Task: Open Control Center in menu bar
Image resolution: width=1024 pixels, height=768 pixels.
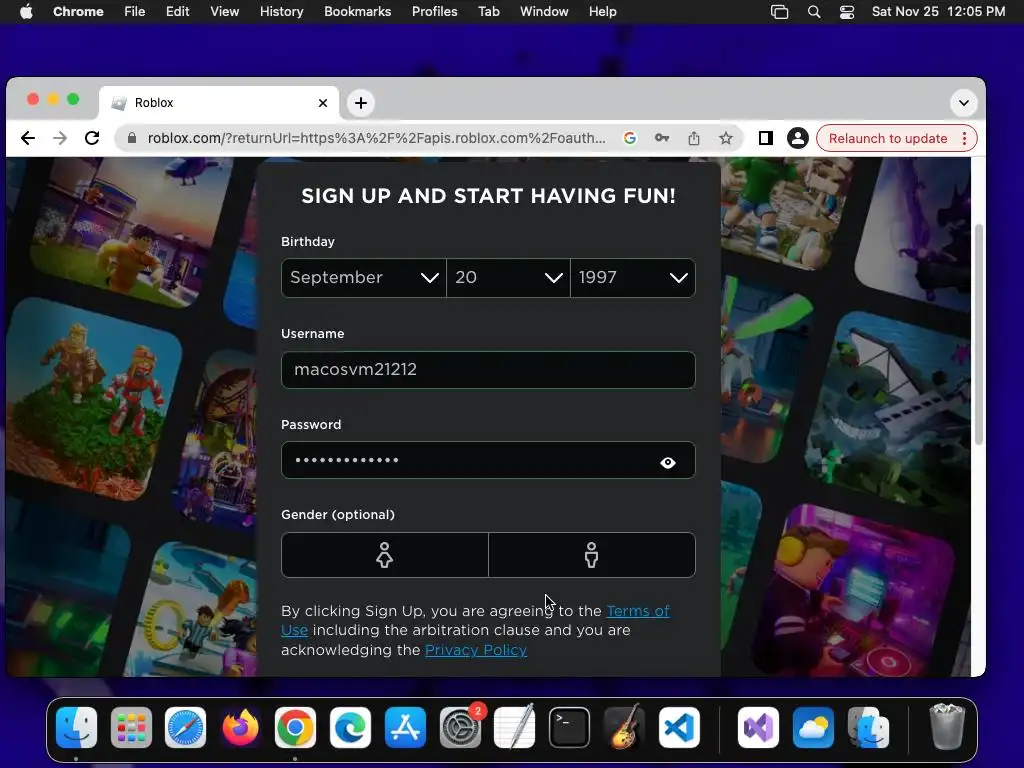Action: (847, 12)
